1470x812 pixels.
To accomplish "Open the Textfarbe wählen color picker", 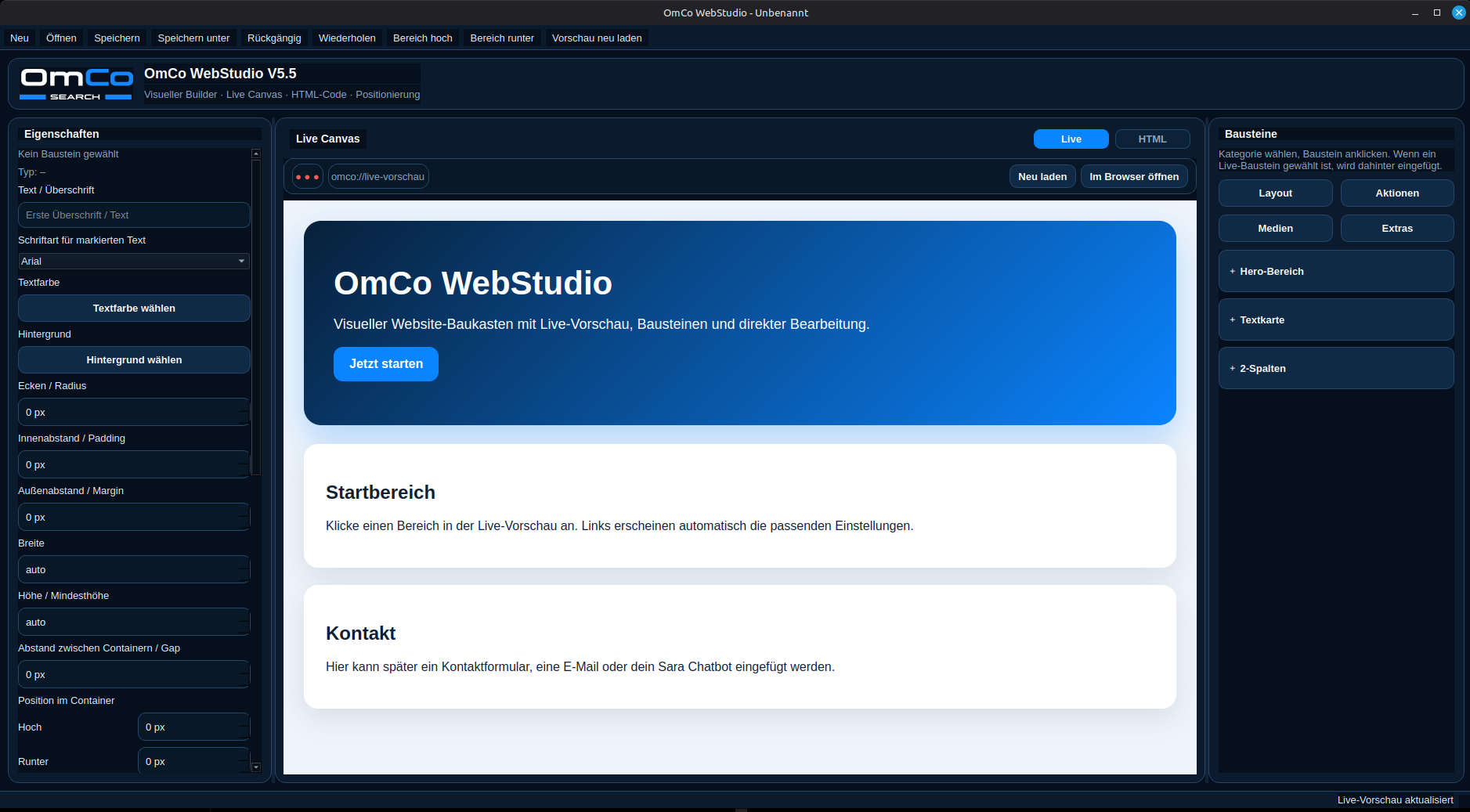I will [134, 308].
